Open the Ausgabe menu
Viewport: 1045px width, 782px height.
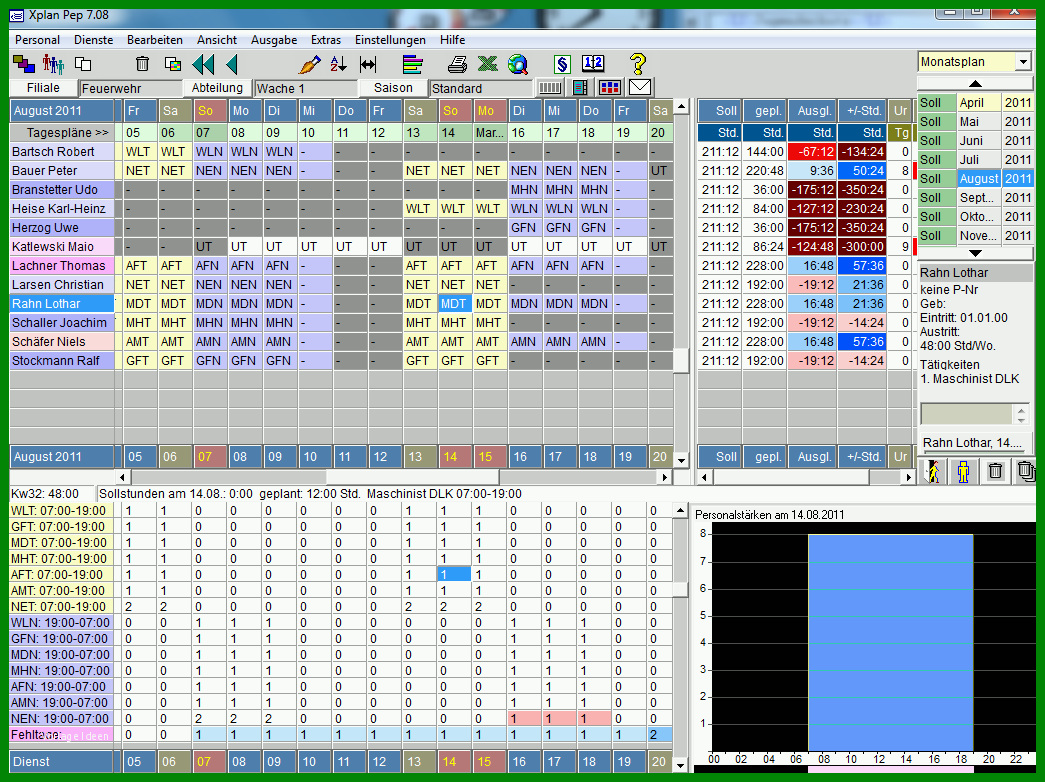click(x=274, y=40)
